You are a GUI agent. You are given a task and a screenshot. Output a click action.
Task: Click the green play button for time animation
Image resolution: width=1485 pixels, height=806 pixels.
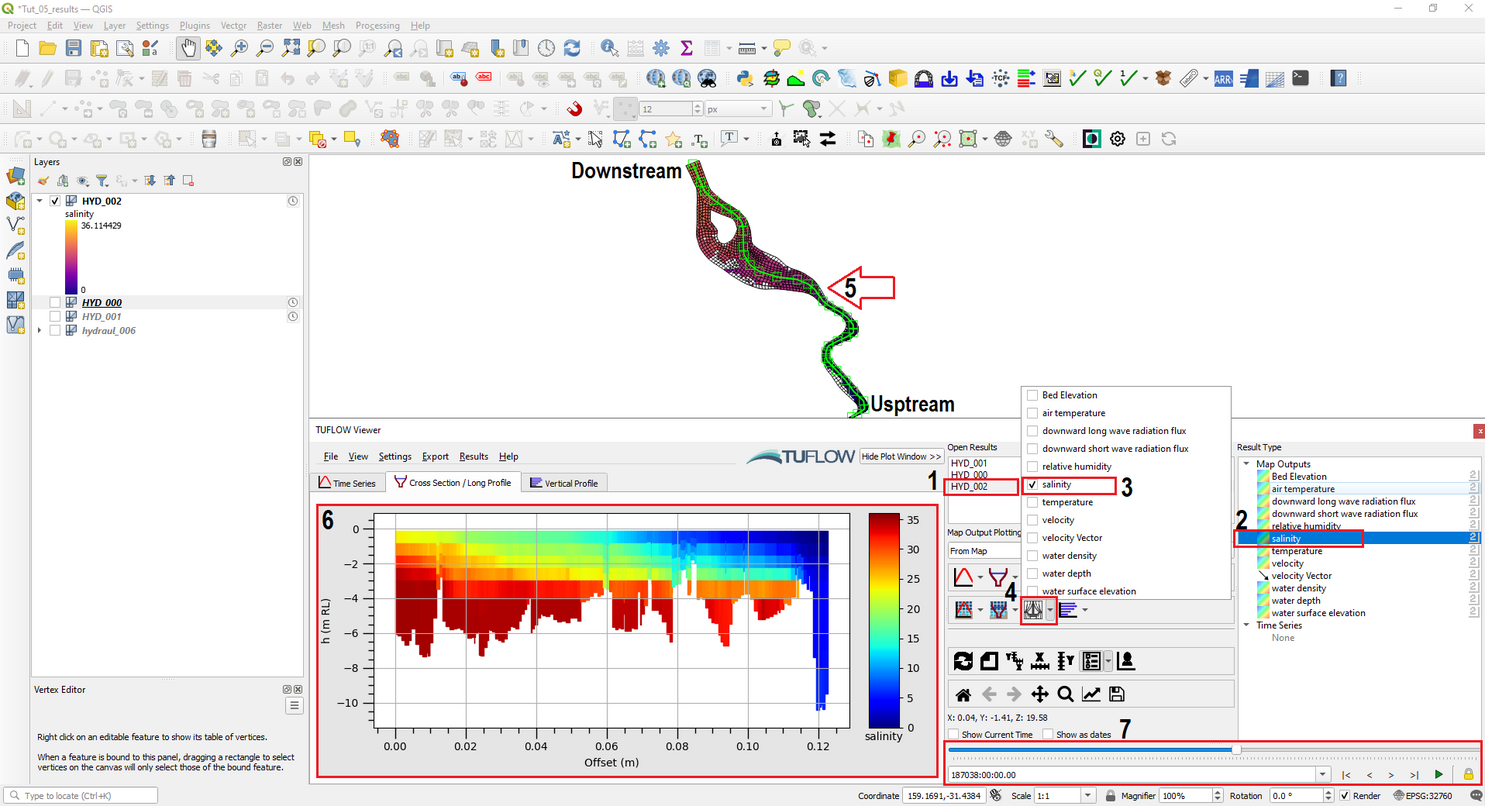(x=1438, y=774)
